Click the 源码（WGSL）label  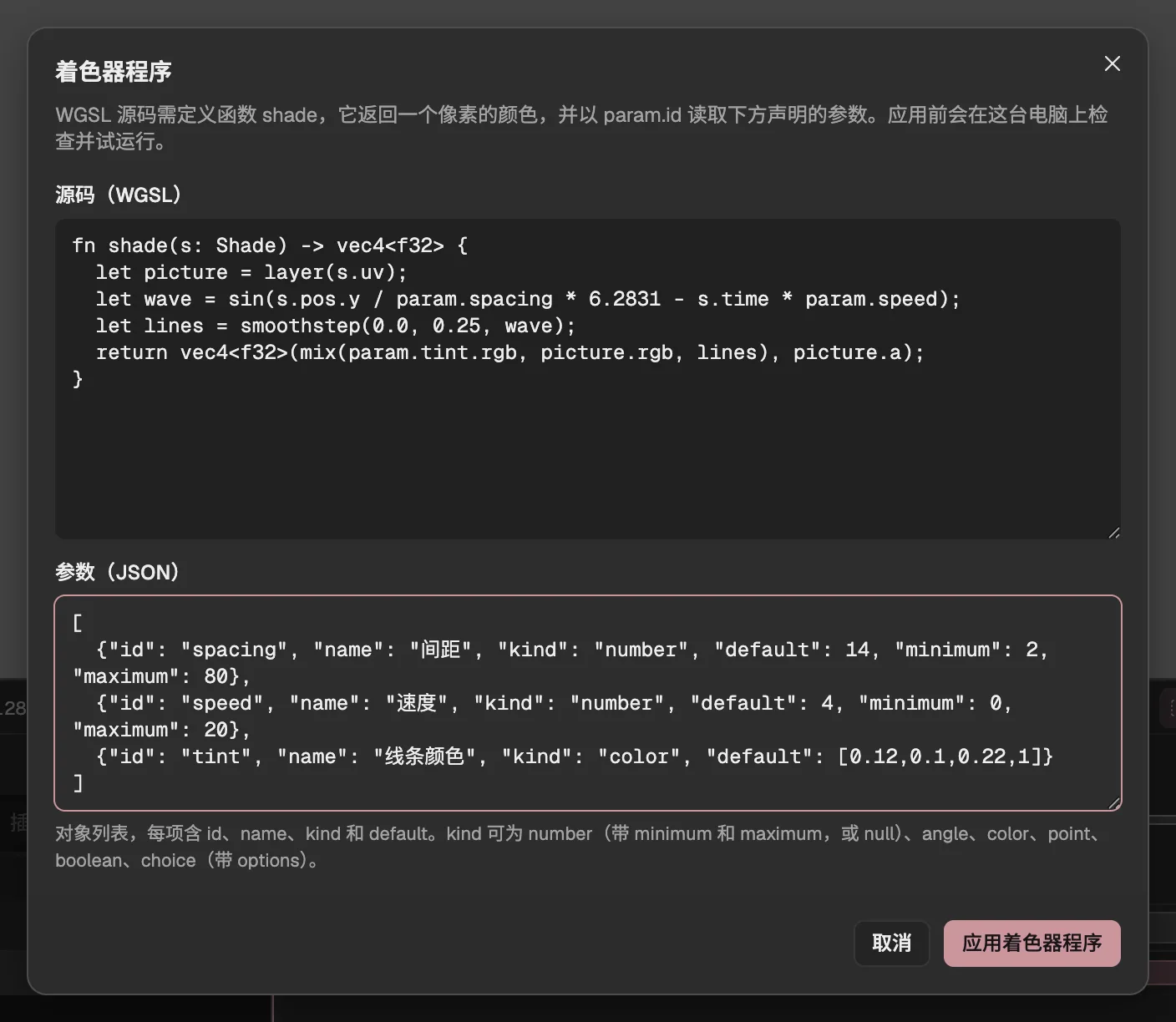119,195
